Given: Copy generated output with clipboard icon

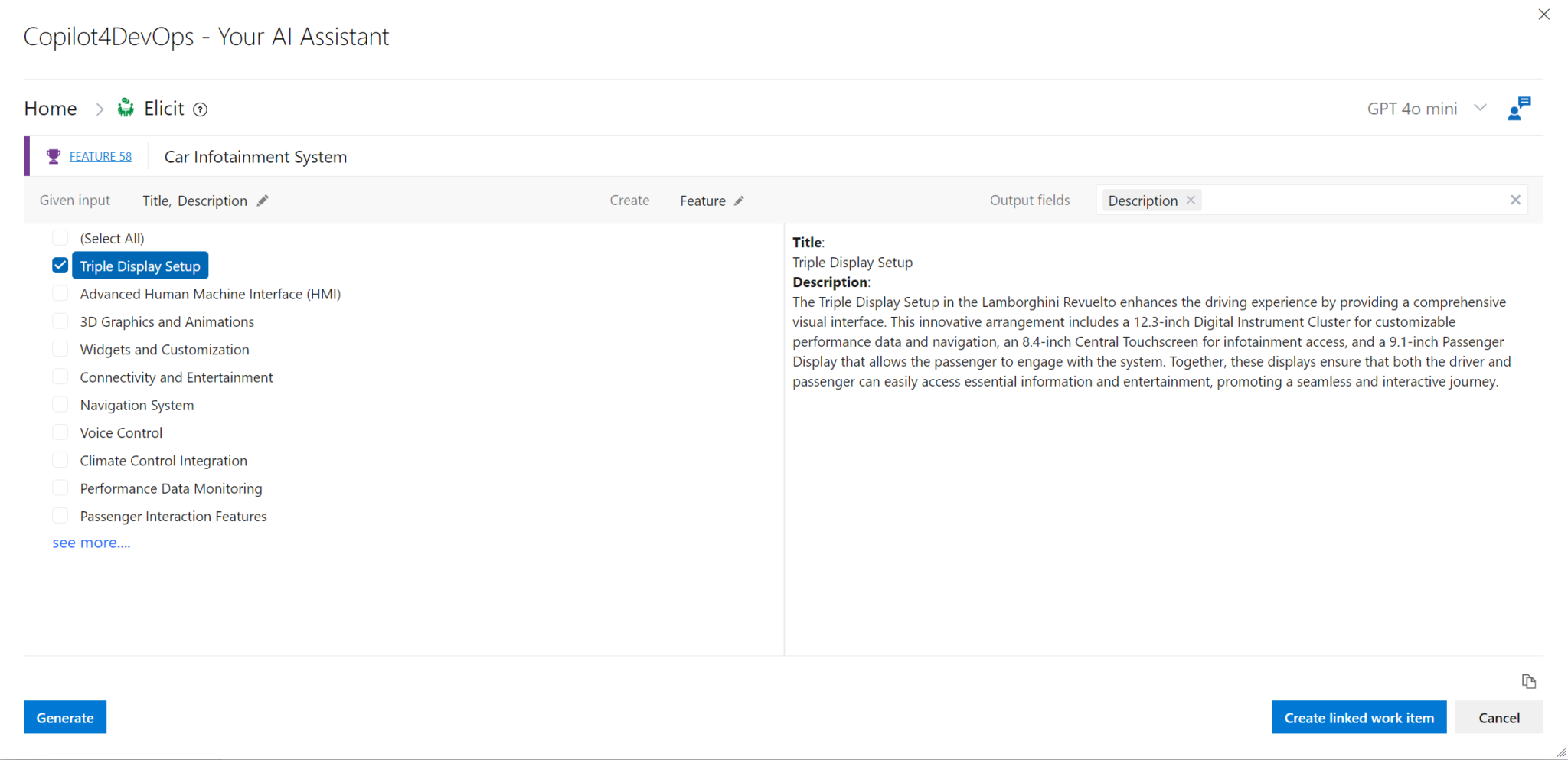Looking at the screenshot, I should 1528,681.
